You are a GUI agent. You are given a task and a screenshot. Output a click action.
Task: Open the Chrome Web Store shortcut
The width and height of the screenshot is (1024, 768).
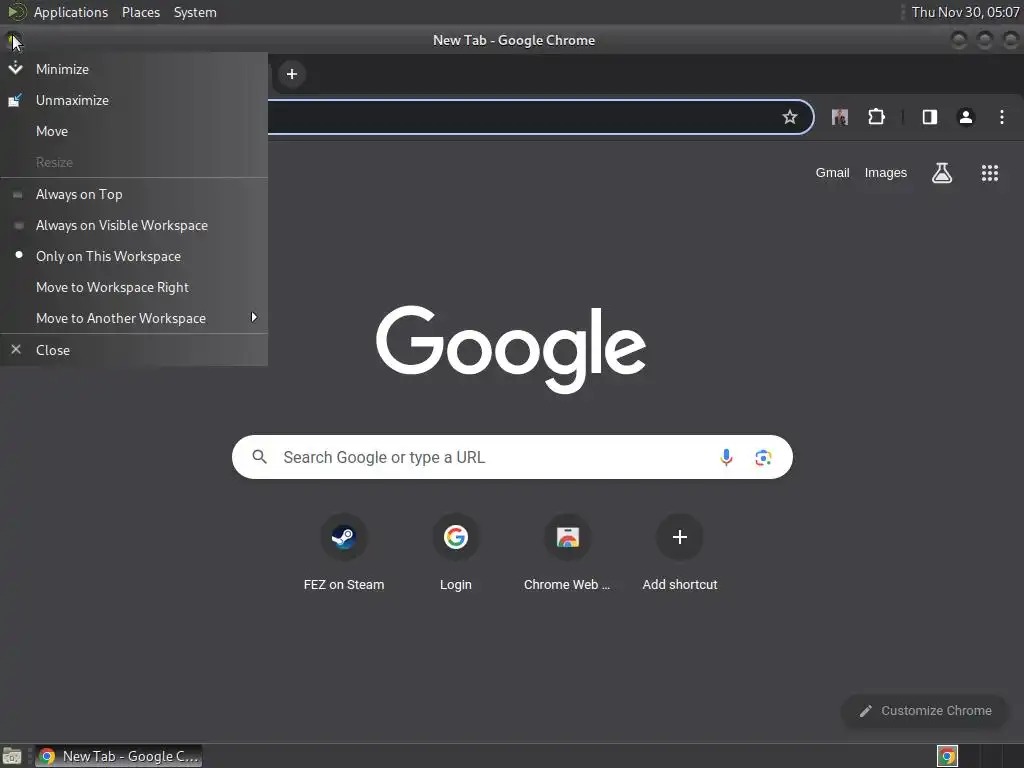click(x=567, y=554)
